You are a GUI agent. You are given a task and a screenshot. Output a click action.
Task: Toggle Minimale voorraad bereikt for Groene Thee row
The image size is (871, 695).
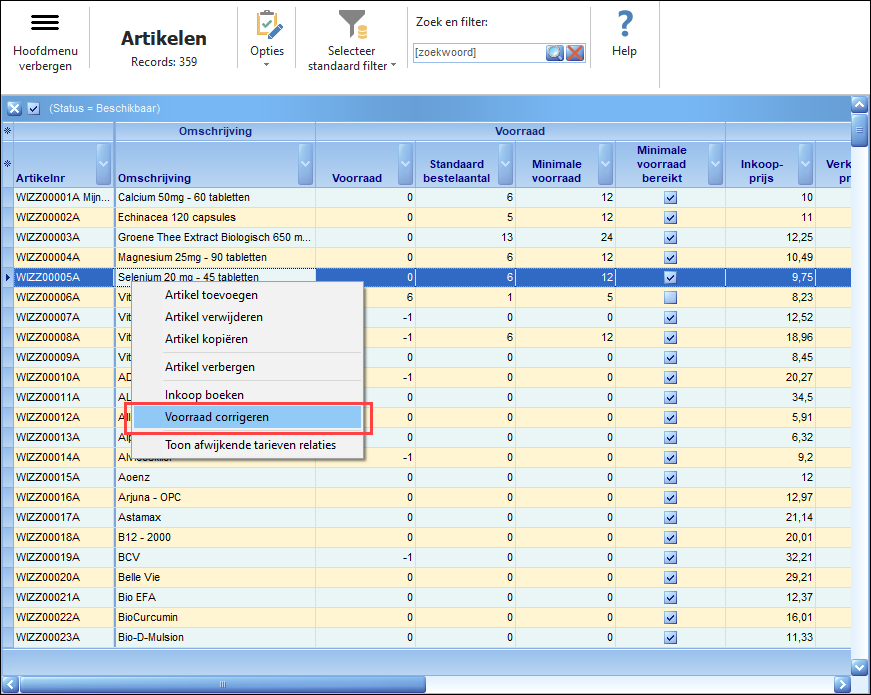(x=670, y=238)
